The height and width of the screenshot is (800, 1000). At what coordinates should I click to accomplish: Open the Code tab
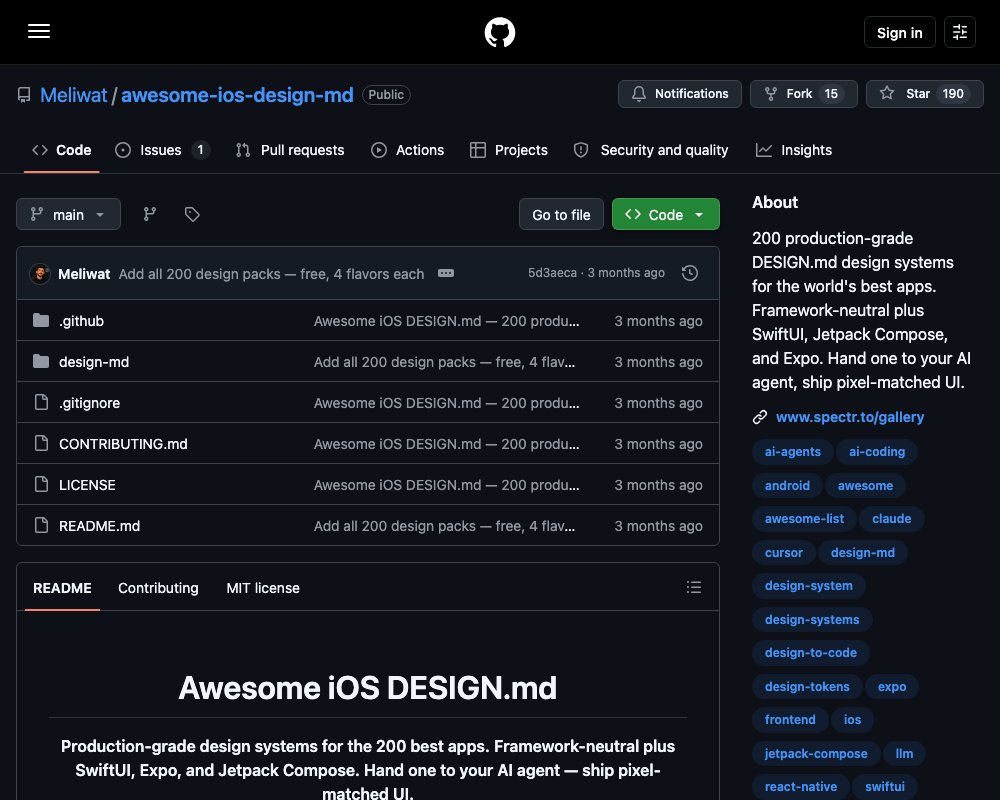coord(62,150)
